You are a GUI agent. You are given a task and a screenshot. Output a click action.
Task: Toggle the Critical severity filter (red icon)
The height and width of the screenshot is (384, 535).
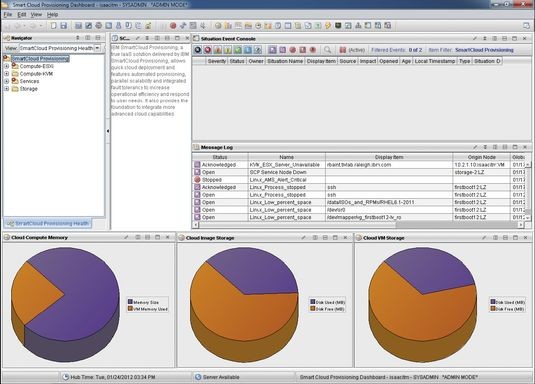coord(207,50)
